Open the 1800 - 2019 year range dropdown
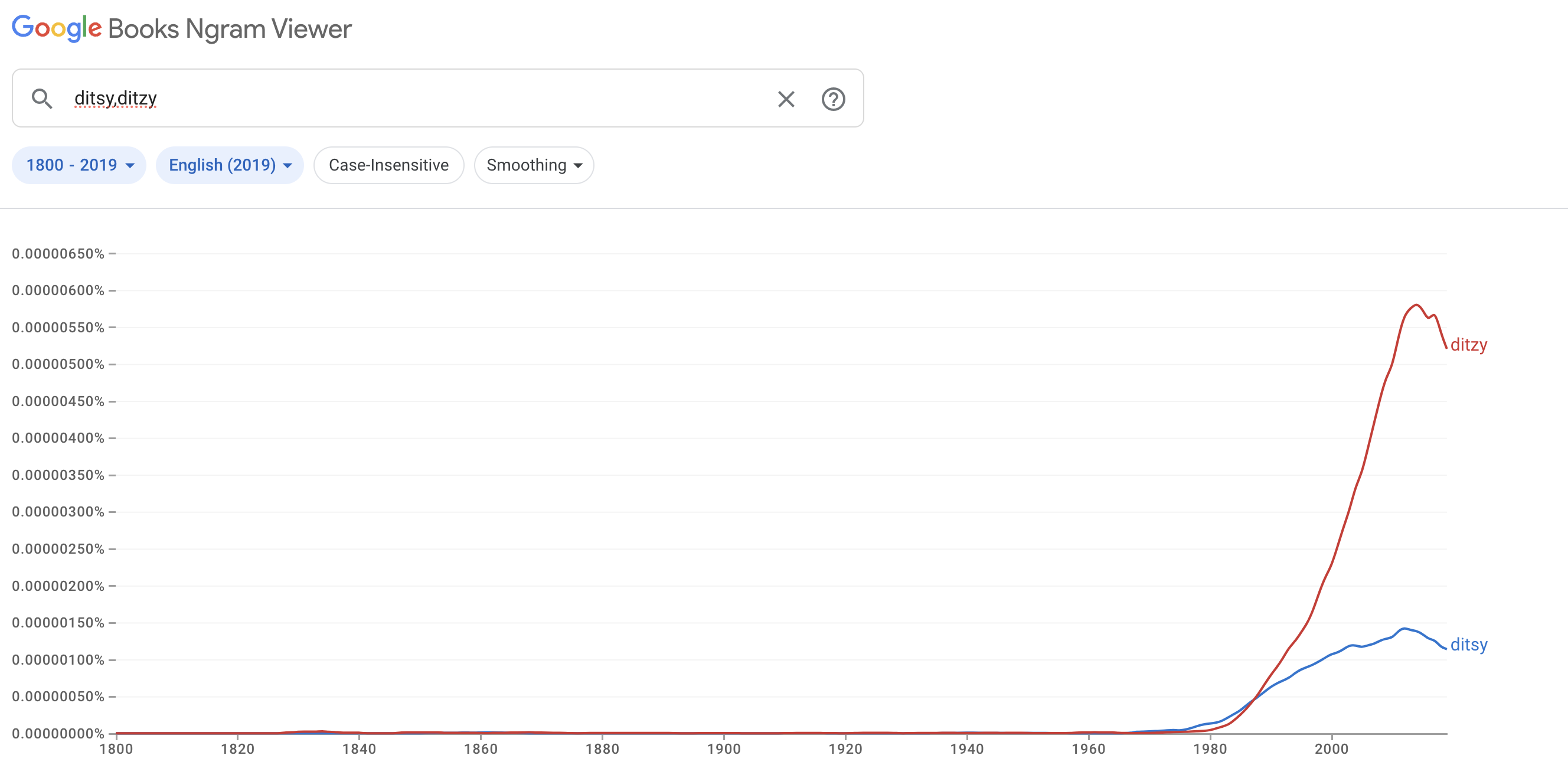The width and height of the screenshot is (1568, 765). coord(79,165)
